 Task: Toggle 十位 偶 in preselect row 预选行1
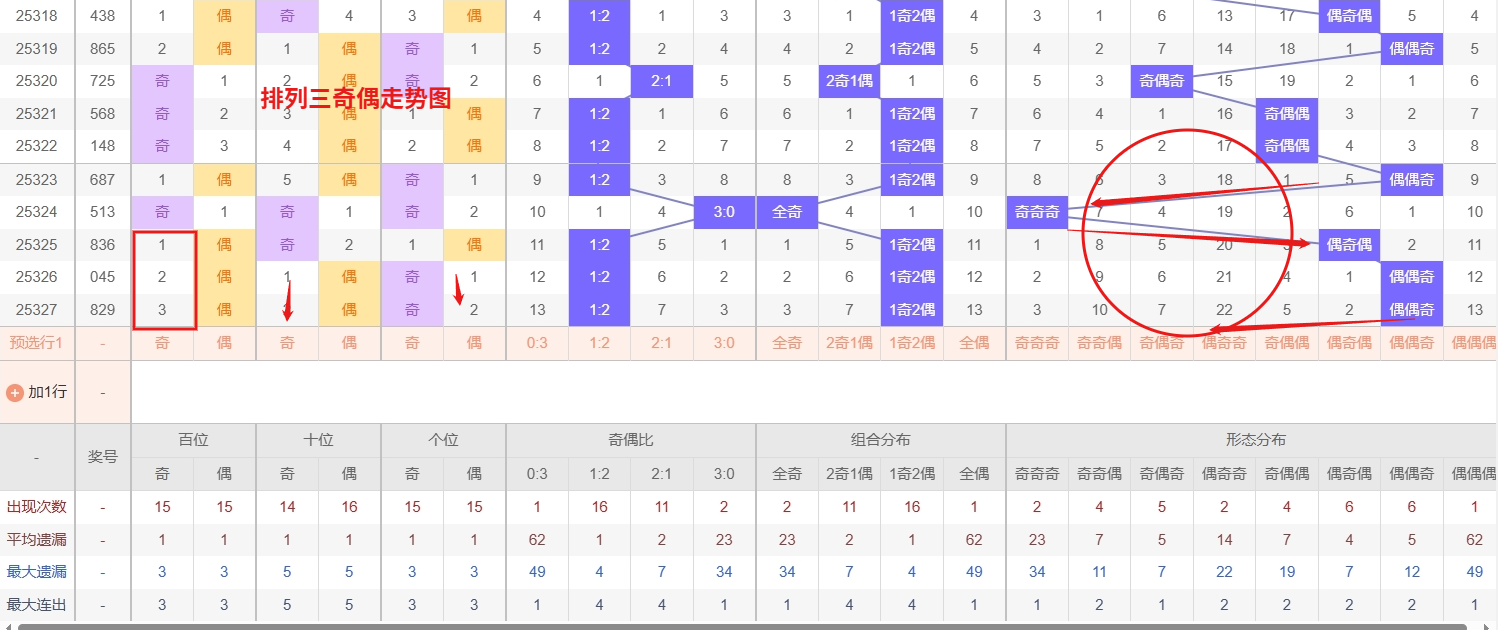(349, 343)
